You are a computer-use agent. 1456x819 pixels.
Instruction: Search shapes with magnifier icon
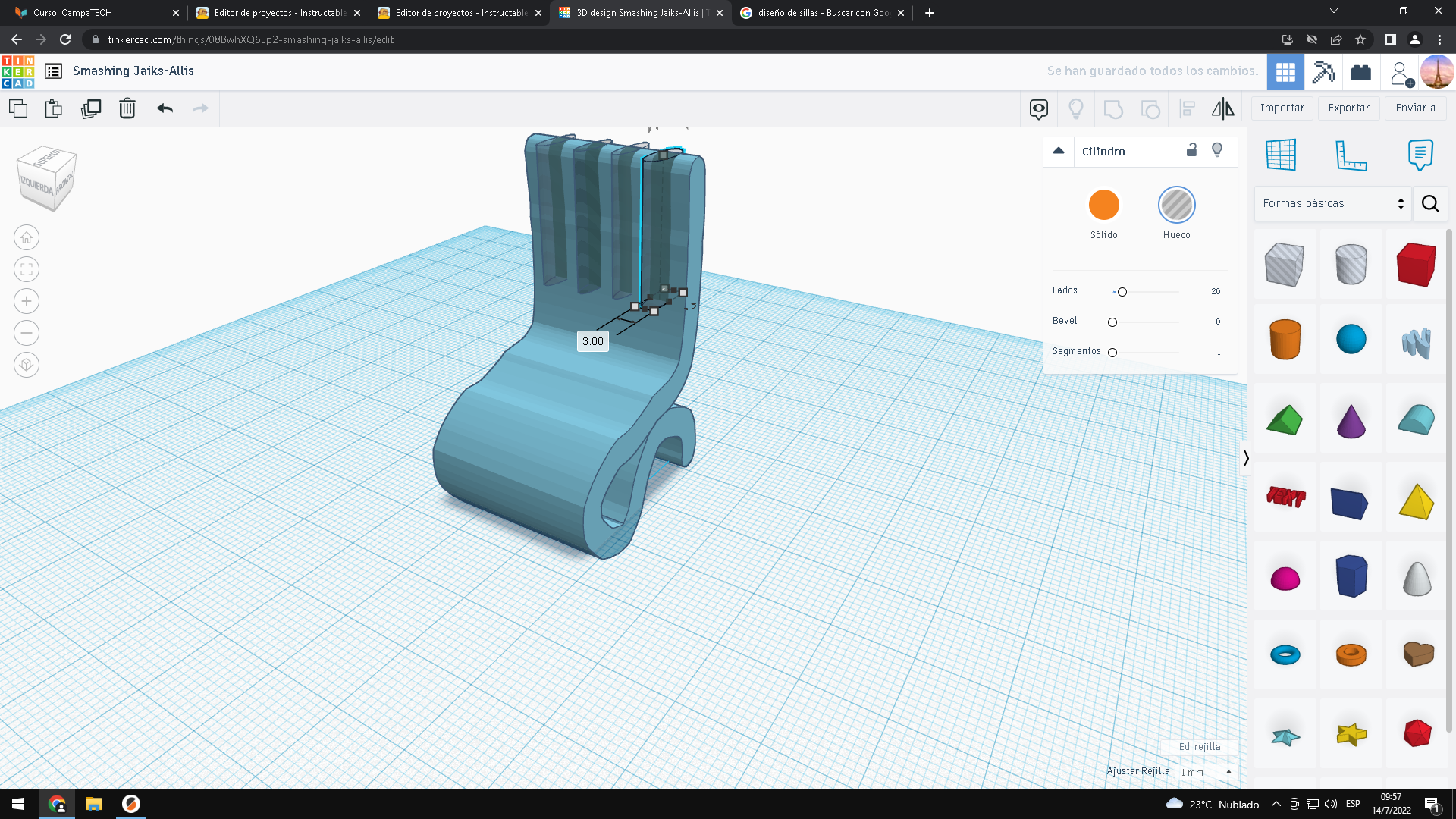click(1430, 204)
